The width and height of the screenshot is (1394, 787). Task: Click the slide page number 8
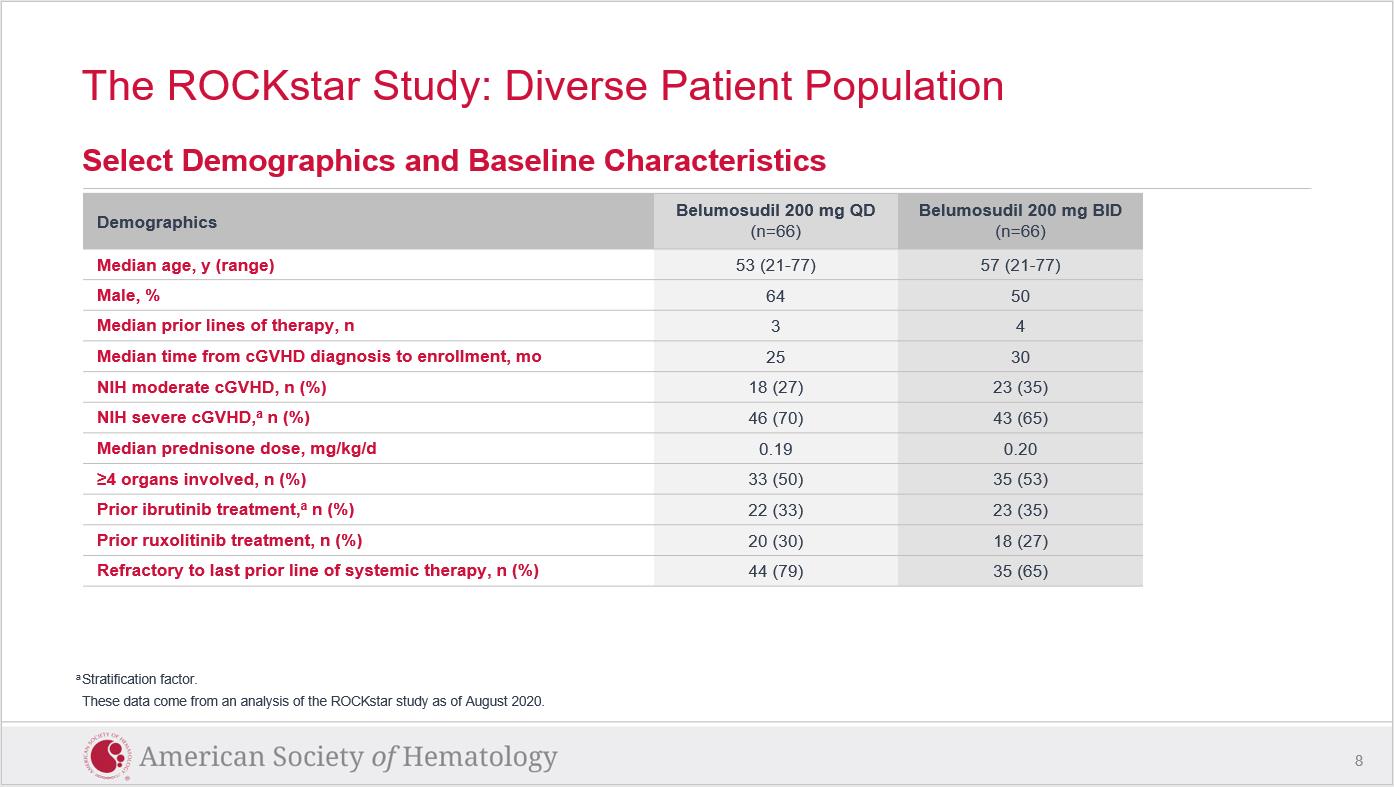tap(1359, 761)
